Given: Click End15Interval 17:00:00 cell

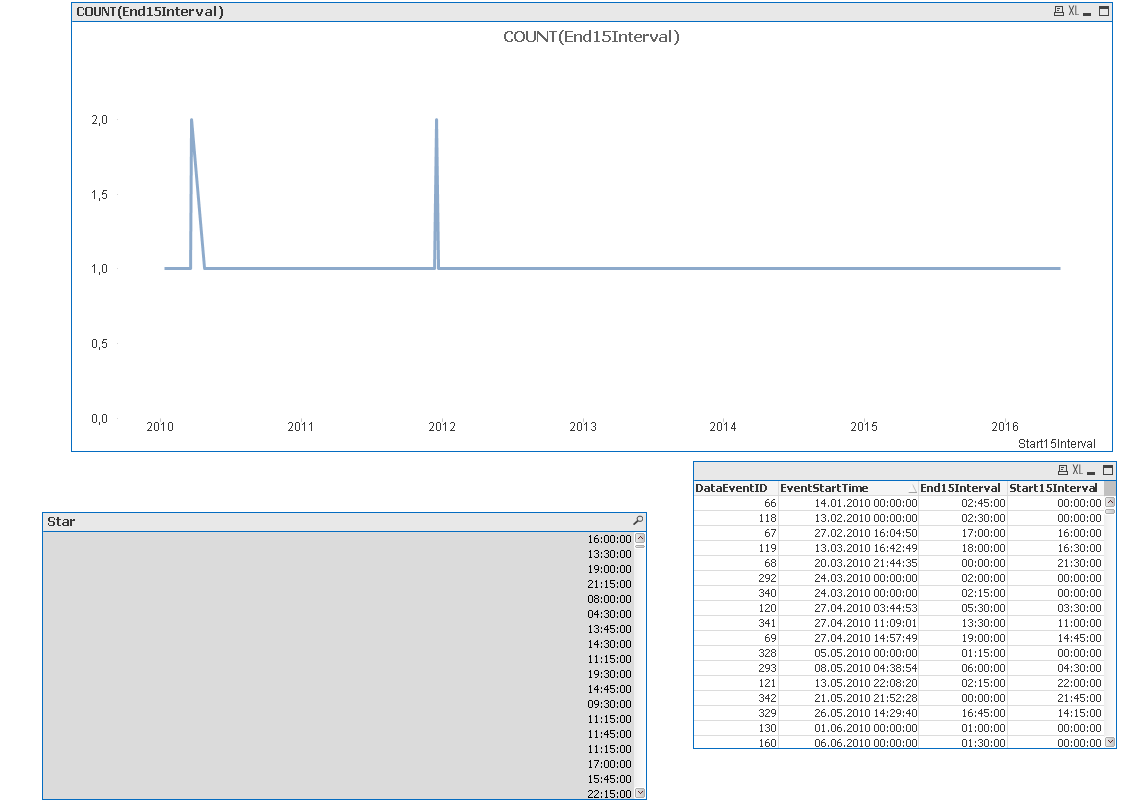Looking at the screenshot, I should 963,534.
